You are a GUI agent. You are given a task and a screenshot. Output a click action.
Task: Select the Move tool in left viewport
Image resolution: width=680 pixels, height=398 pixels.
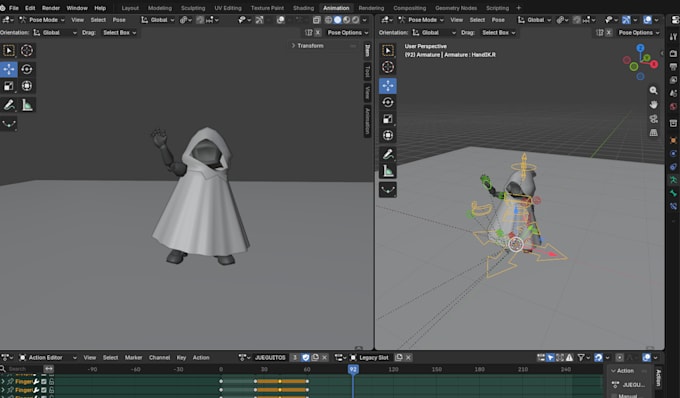[9, 69]
